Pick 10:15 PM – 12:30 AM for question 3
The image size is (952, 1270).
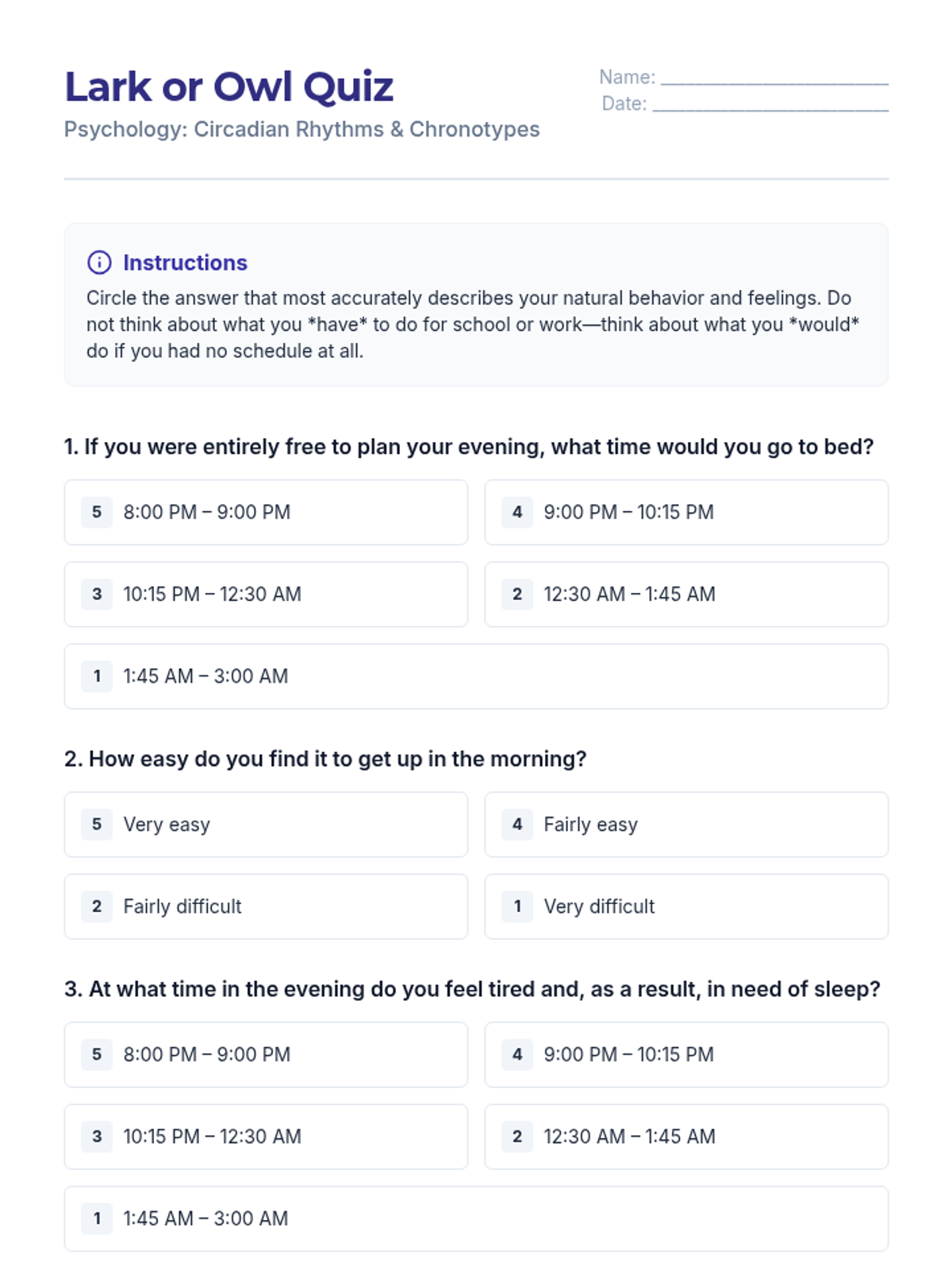266,1137
